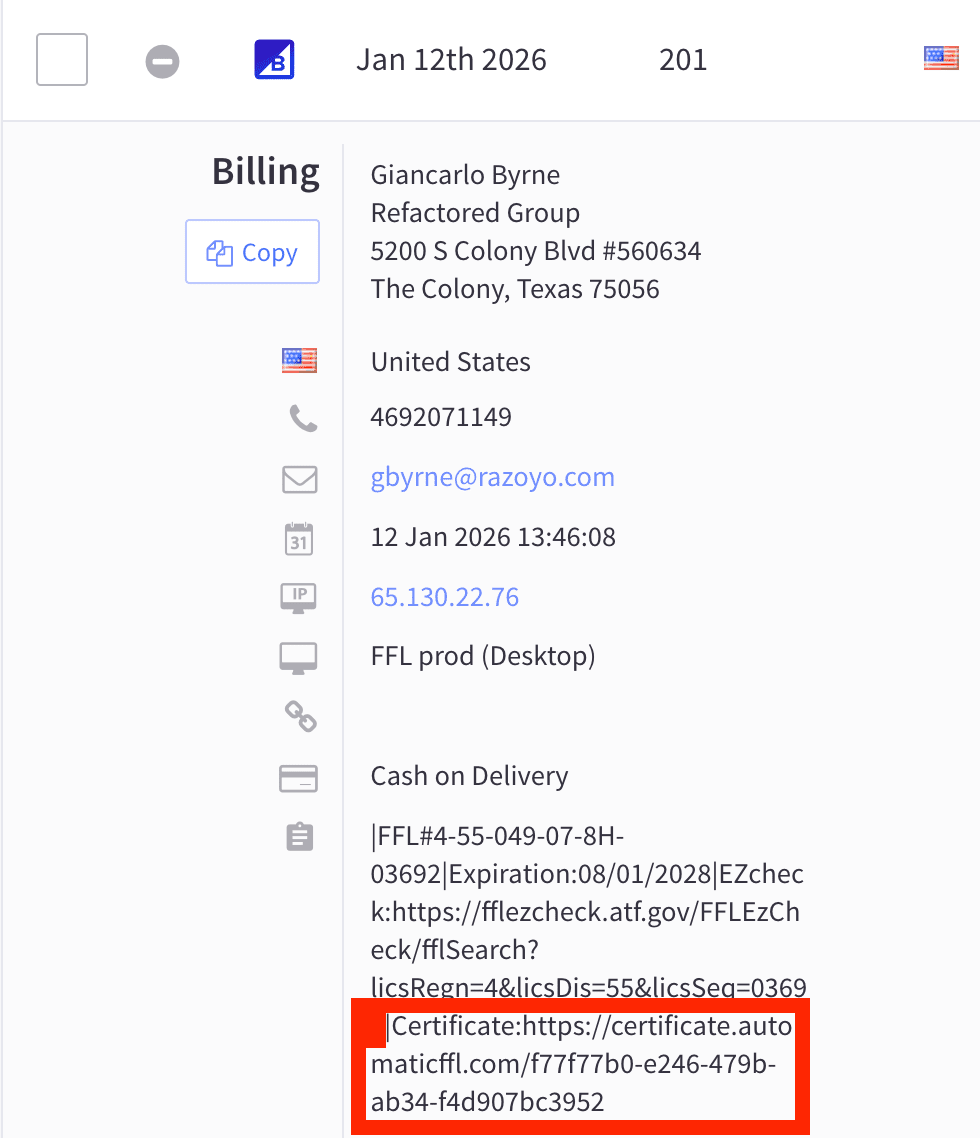980x1138 pixels.
Task: Click the billing name Giancarlo Byrne
Action: click(x=465, y=175)
